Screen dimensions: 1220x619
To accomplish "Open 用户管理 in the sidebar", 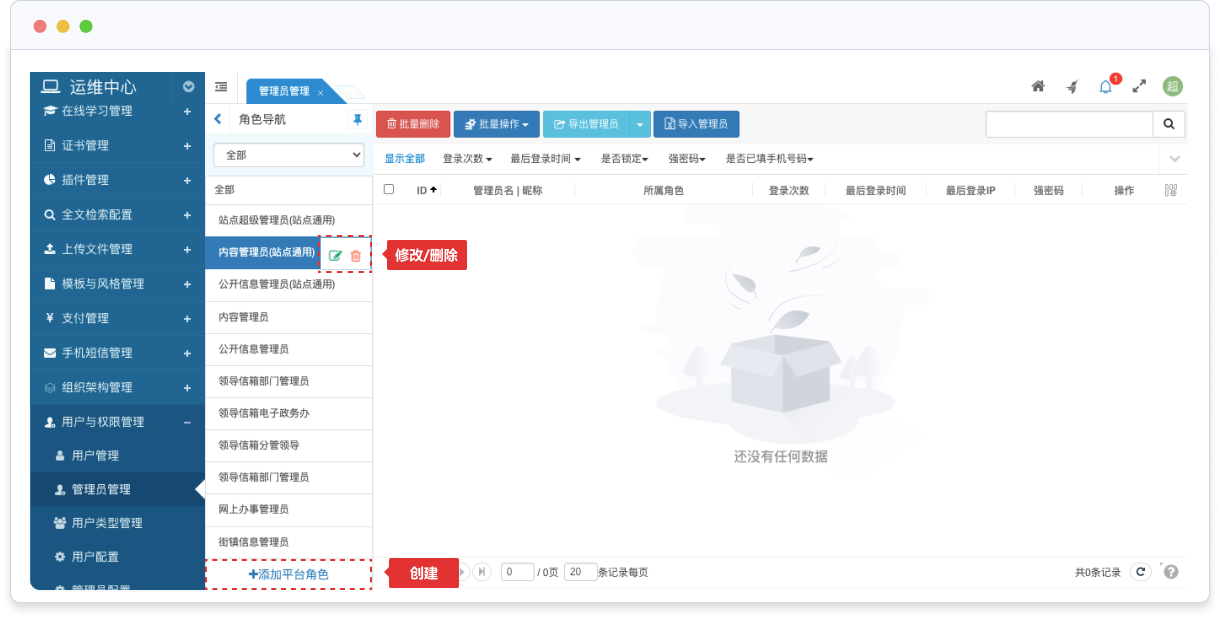I will (x=95, y=455).
